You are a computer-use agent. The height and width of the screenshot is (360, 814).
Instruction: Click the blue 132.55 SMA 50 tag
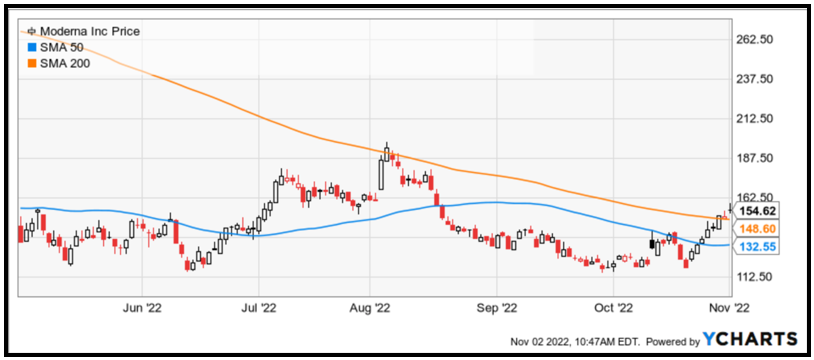point(758,248)
